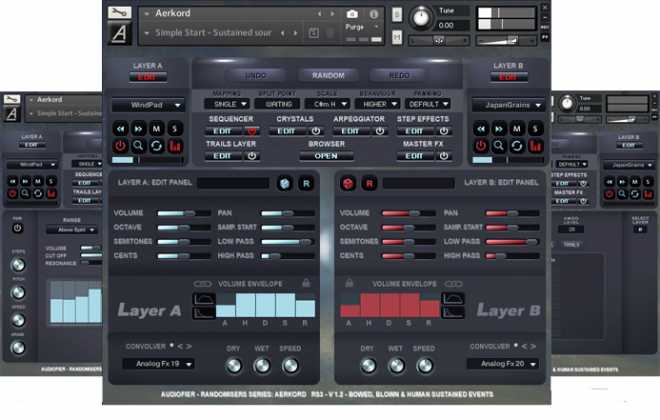Open the Analog Fx 19 convolver dropdown
The width and height of the screenshot is (660, 420).
(158, 364)
